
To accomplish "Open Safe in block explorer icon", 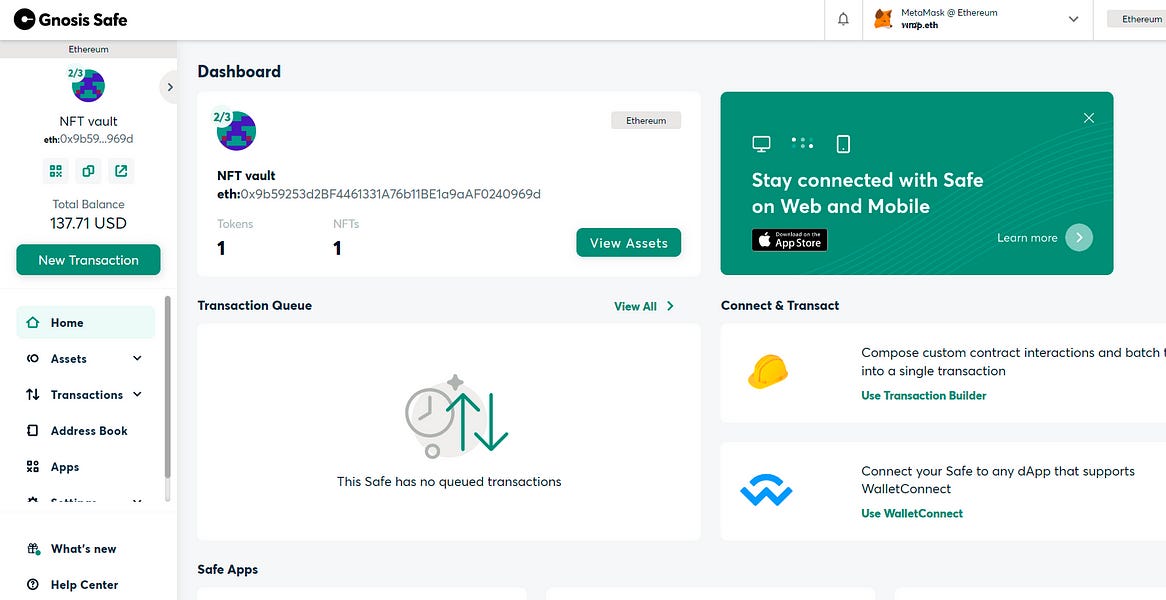I will point(121,171).
